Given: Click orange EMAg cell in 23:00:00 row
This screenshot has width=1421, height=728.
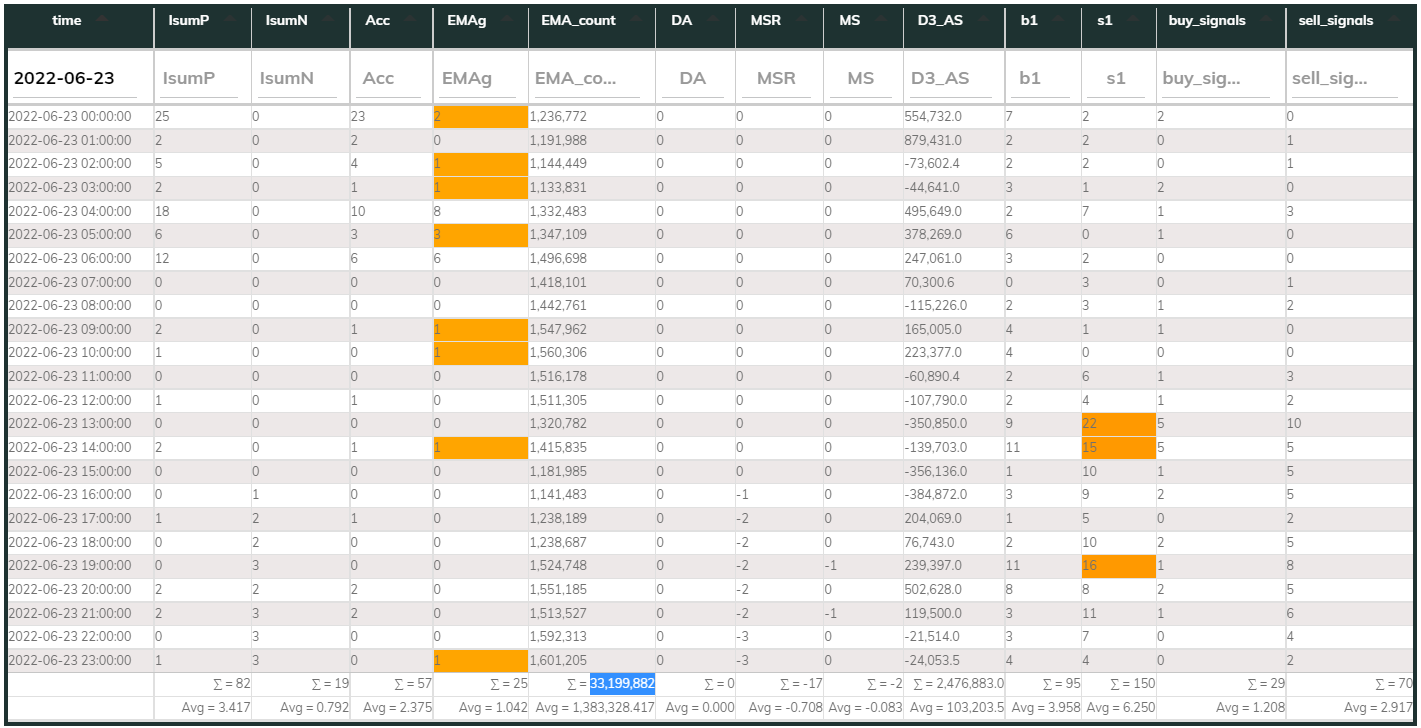Looking at the screenshot, I should 480,660.
